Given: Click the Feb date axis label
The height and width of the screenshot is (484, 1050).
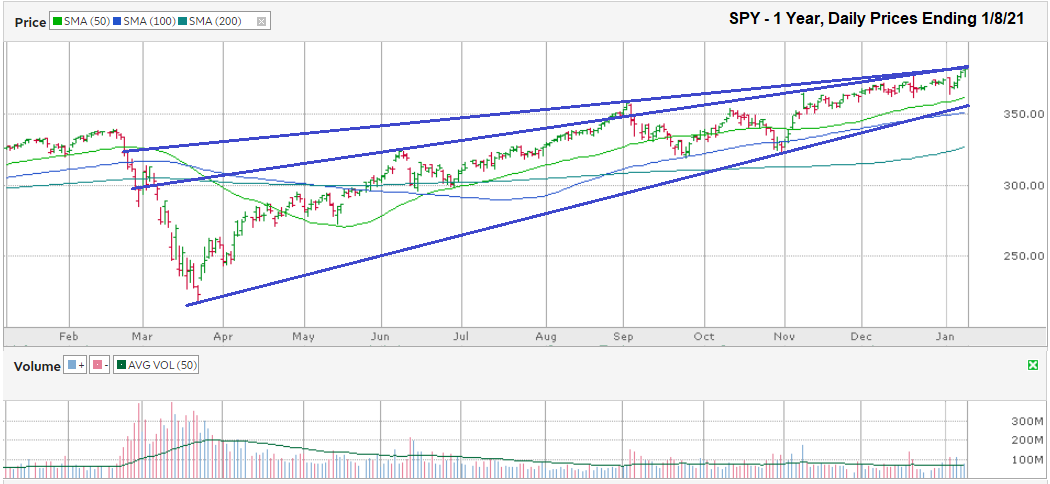Looking at the screenshot, I should 70,338.
